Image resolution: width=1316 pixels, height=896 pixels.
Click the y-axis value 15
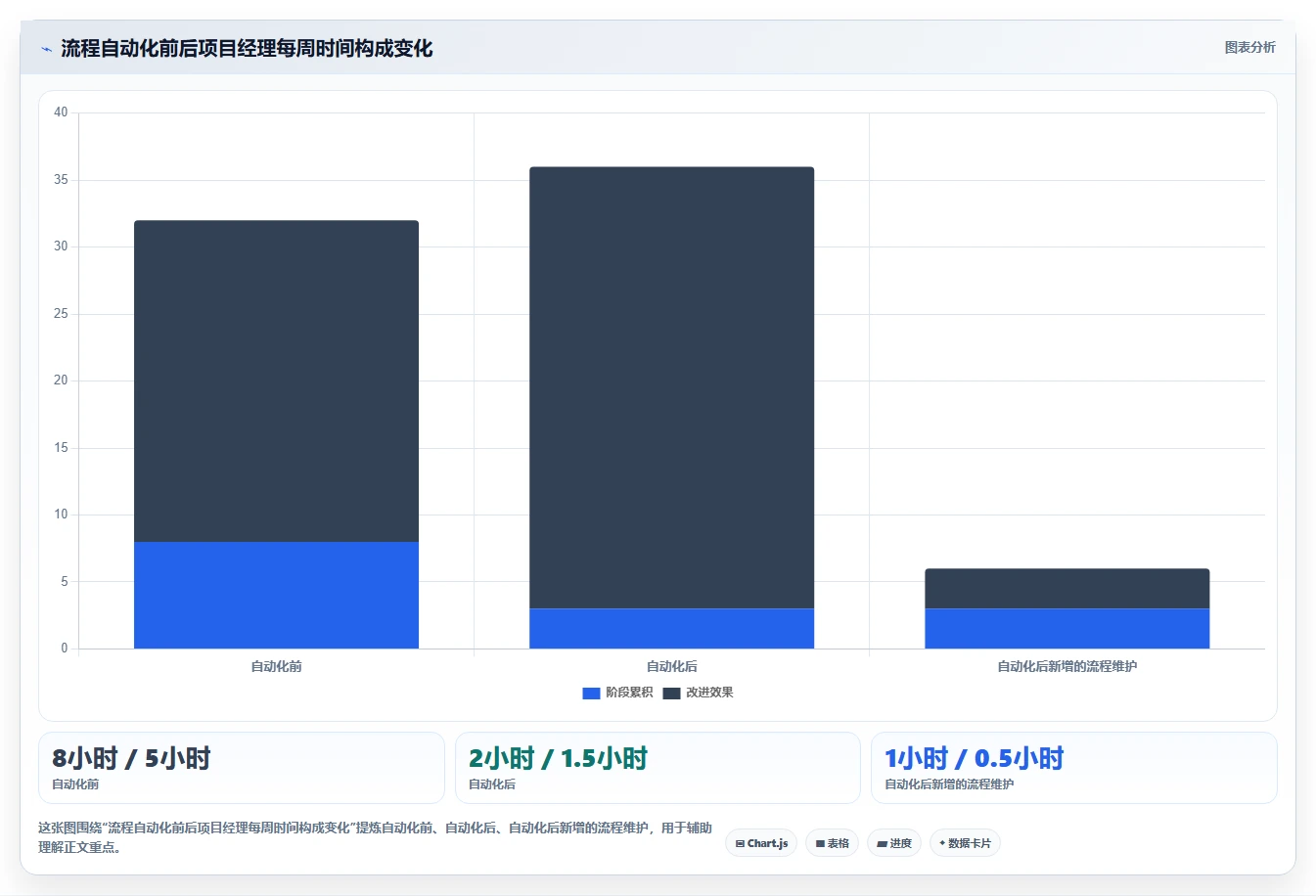(x=61, y=448)
